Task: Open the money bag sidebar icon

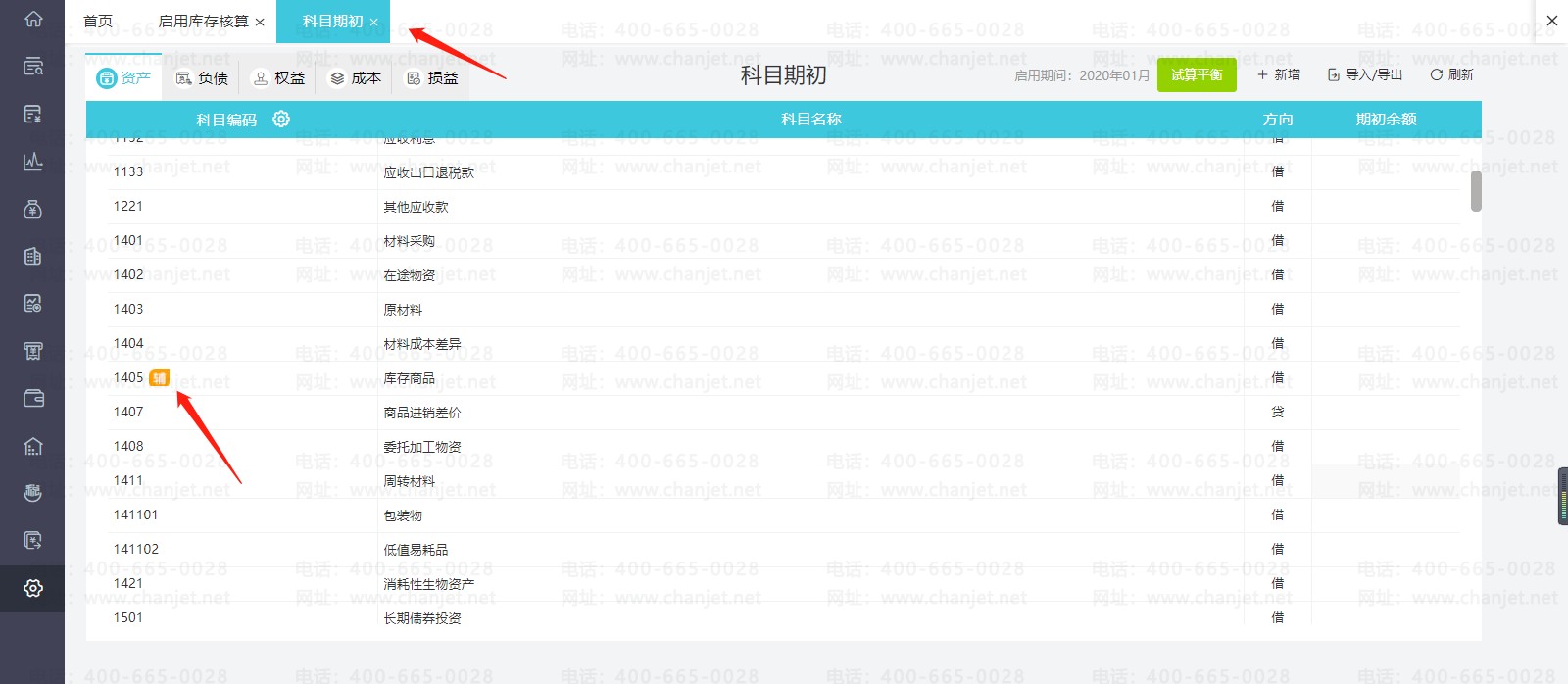Action: (x=33, y=209)
